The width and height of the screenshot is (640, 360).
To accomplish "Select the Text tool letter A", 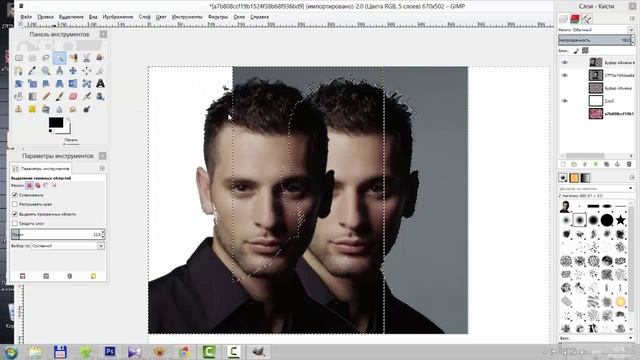I will (100, 84).
